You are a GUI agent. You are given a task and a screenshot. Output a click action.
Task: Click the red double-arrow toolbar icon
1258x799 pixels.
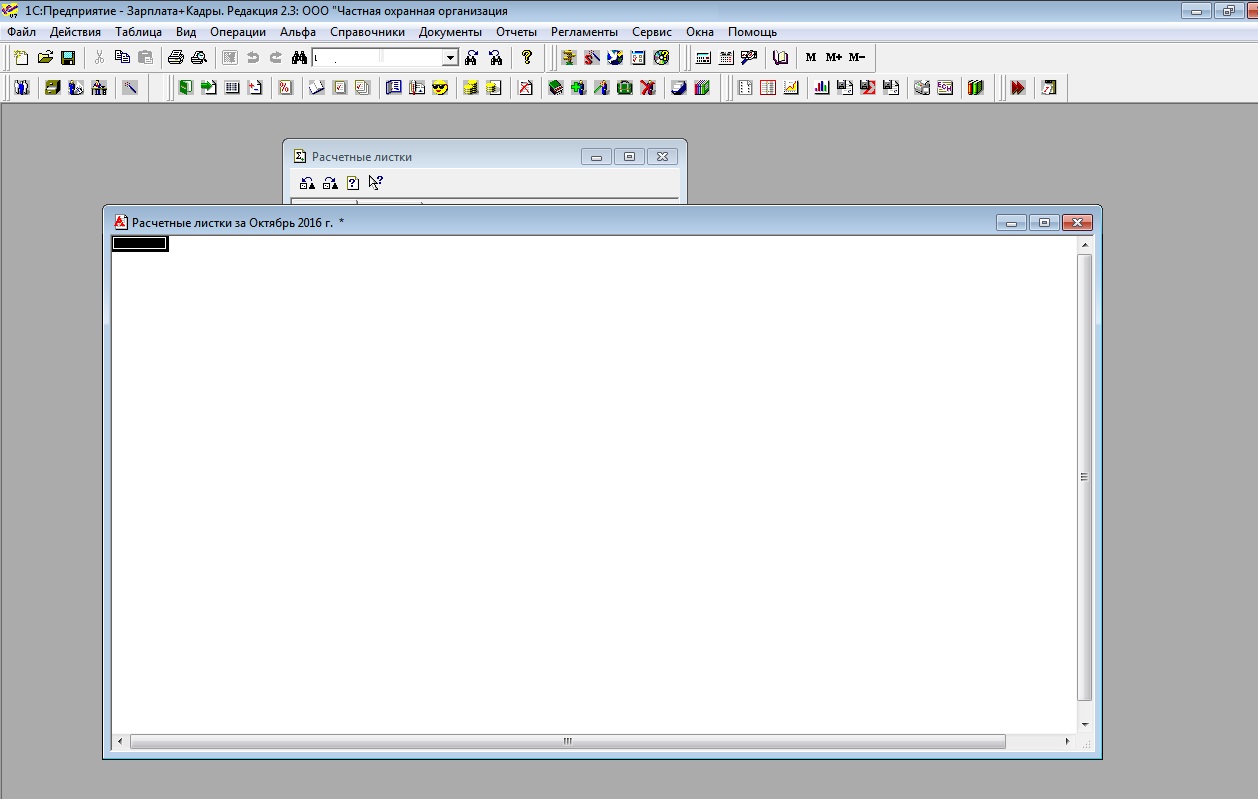(1018, 88)
